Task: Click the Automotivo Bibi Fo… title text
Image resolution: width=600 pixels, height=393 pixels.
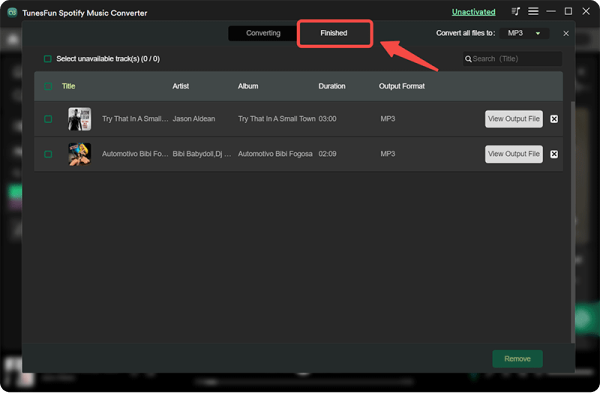Action: click(135, 154)
